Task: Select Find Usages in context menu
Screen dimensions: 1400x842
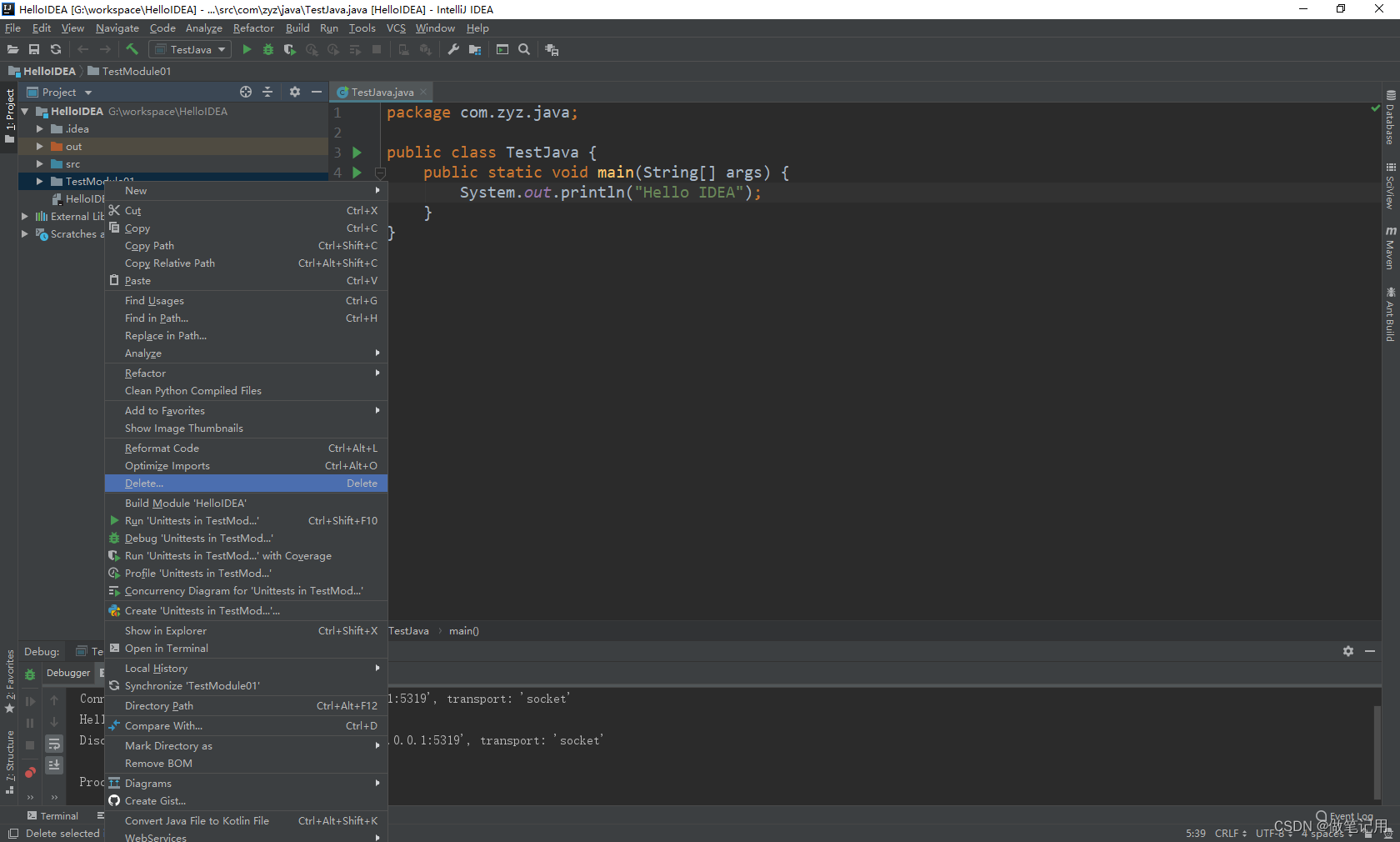Action: coord(246,301)
